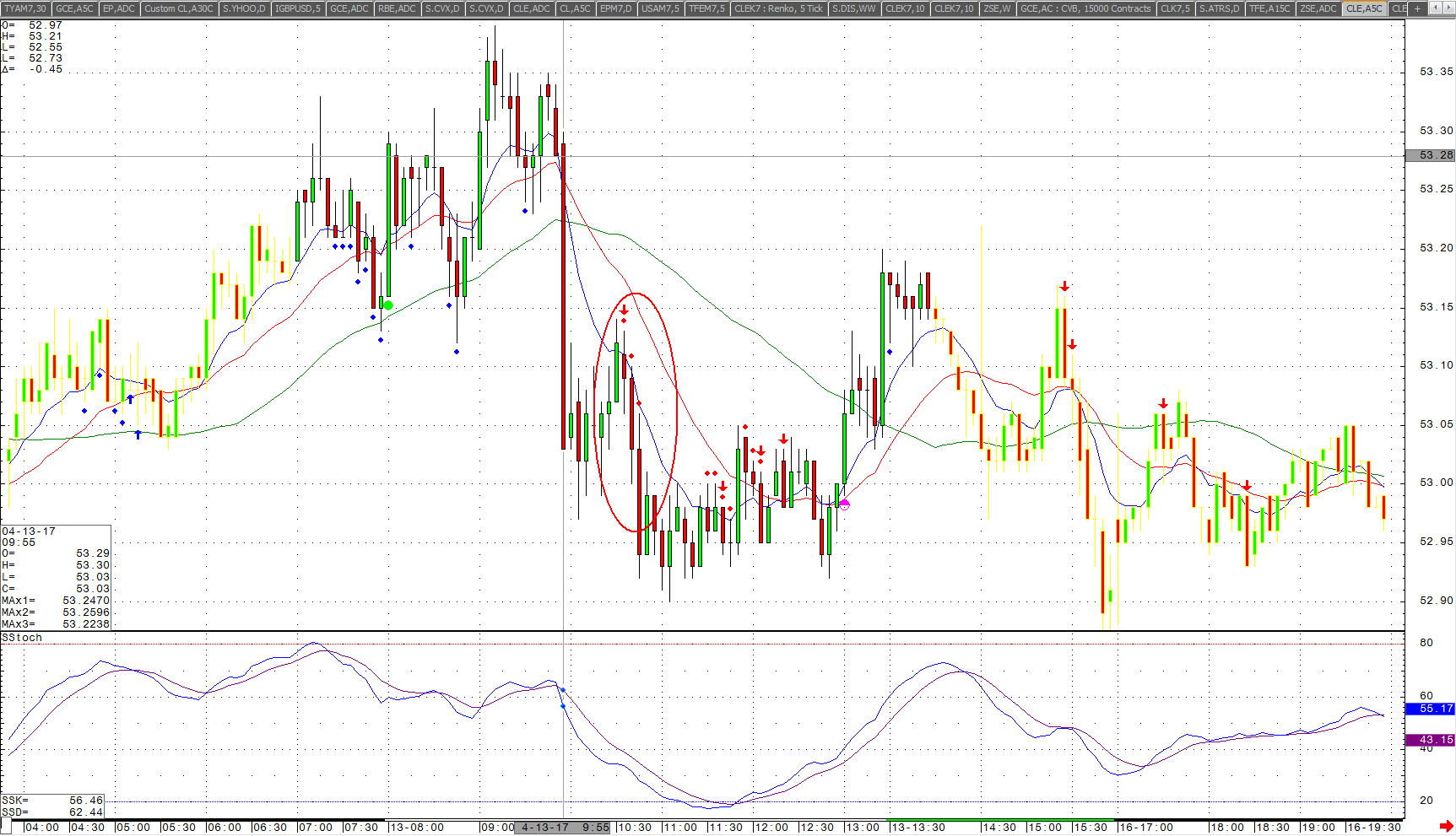Click the 16-17:00 time axis label
Image resolution: width=1456 pixels, height=836 pixels.
click(1145, 827)
